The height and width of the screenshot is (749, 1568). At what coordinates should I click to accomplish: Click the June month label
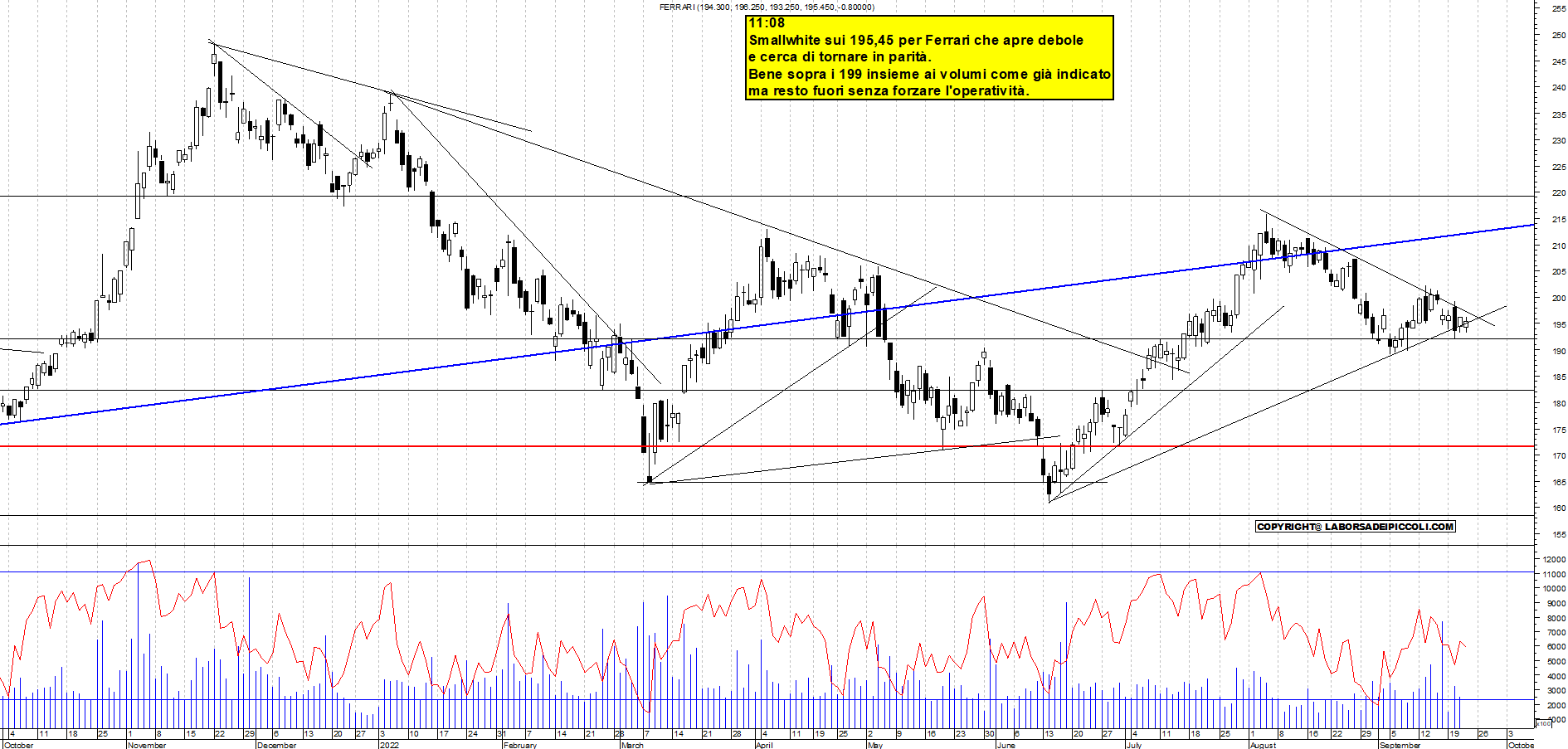(x=1006, y=745)
